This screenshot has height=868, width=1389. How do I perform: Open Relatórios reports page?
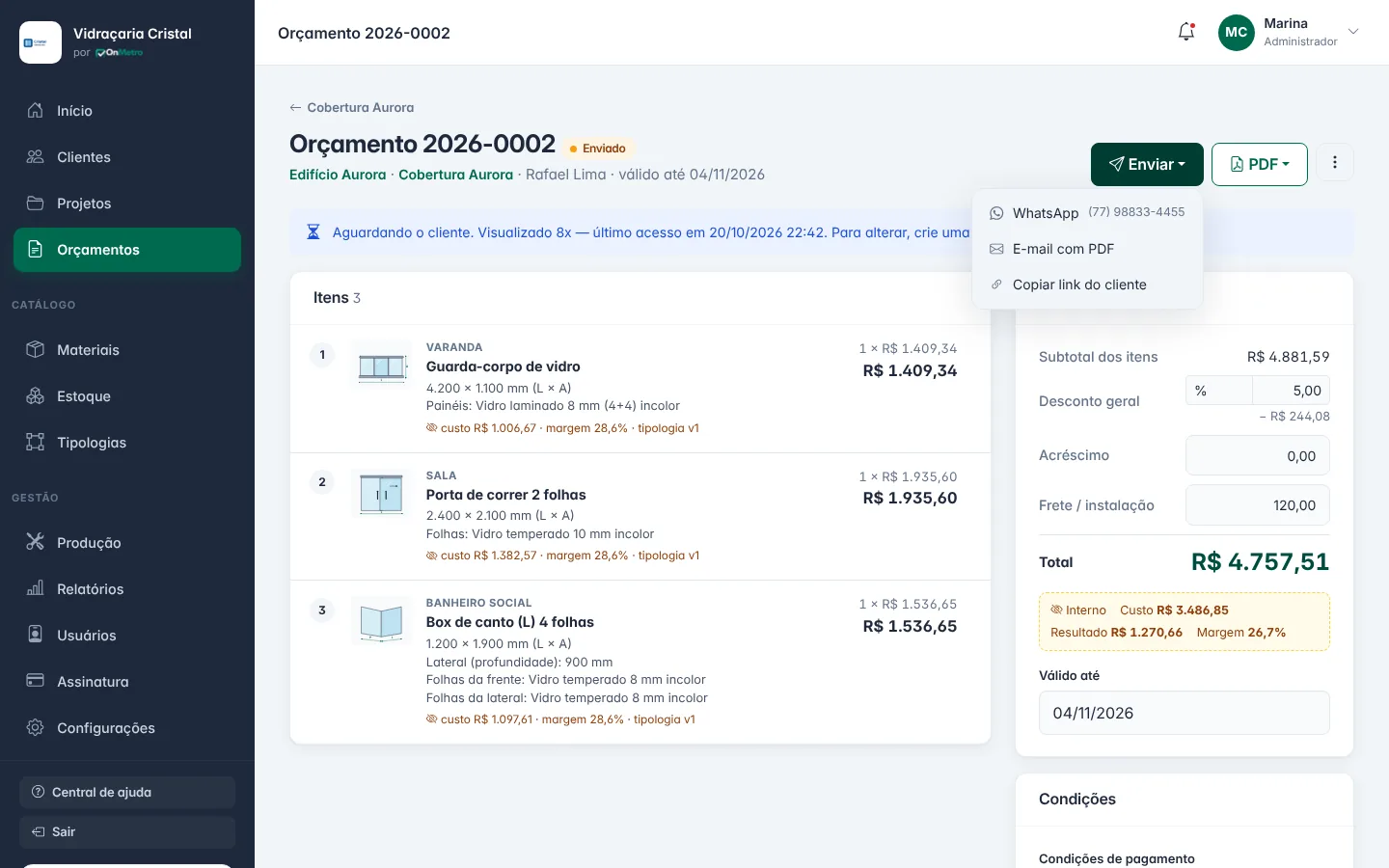pyautogui.click(x=127, y=589)
